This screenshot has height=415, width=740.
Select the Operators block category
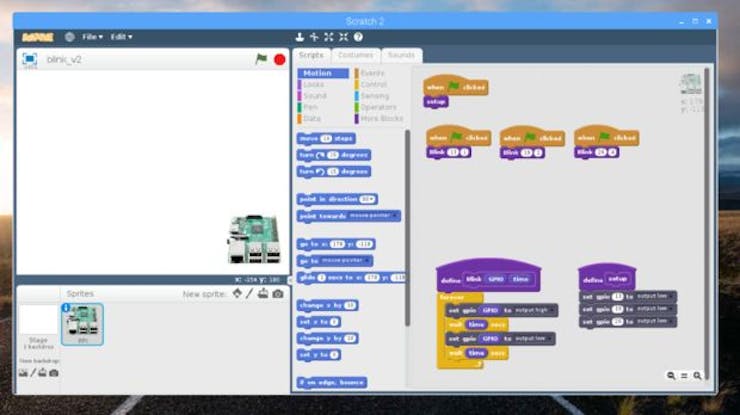click(378, 107)
